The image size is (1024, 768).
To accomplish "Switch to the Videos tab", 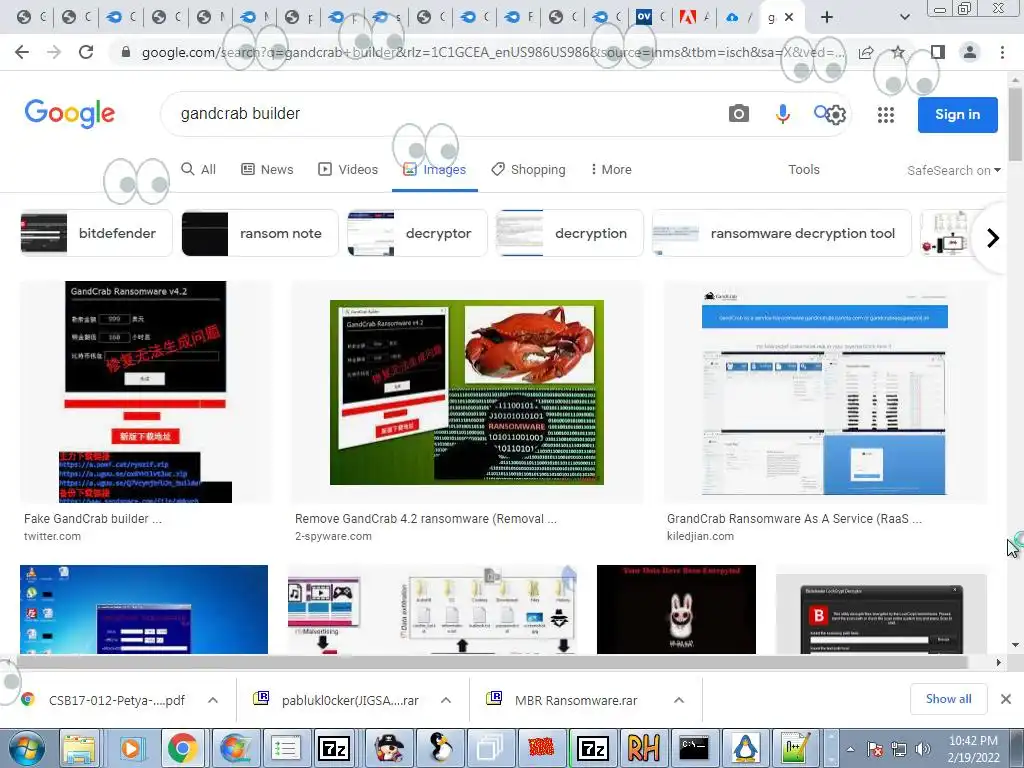I will click(x=348, y=169).
